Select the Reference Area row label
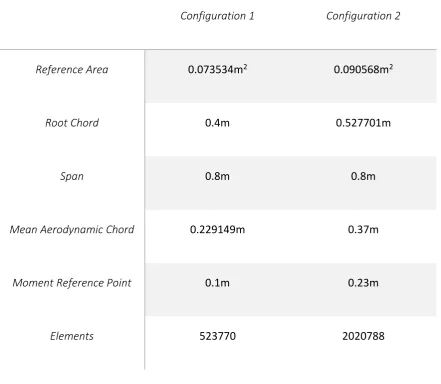 pyautogui.click(x=72, y=69)
